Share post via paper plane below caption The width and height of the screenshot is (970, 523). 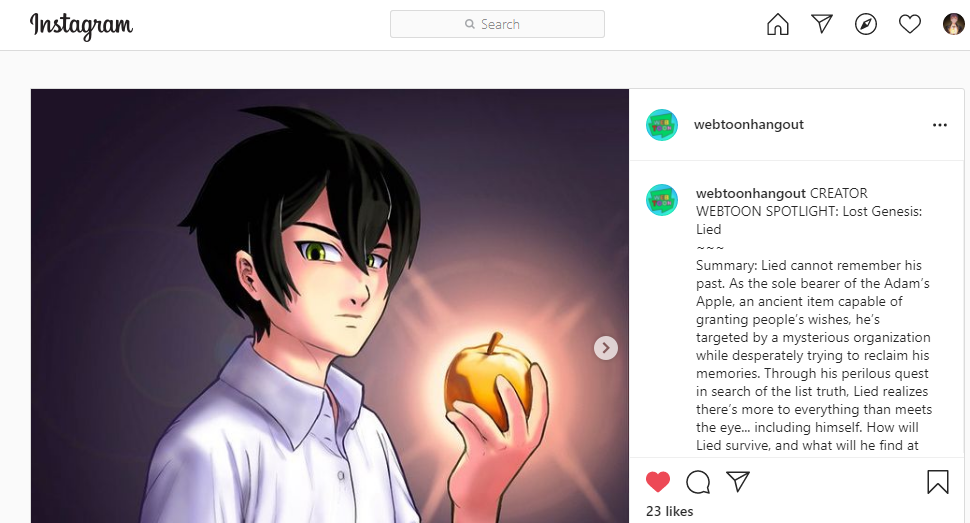[x=738, y=482]
